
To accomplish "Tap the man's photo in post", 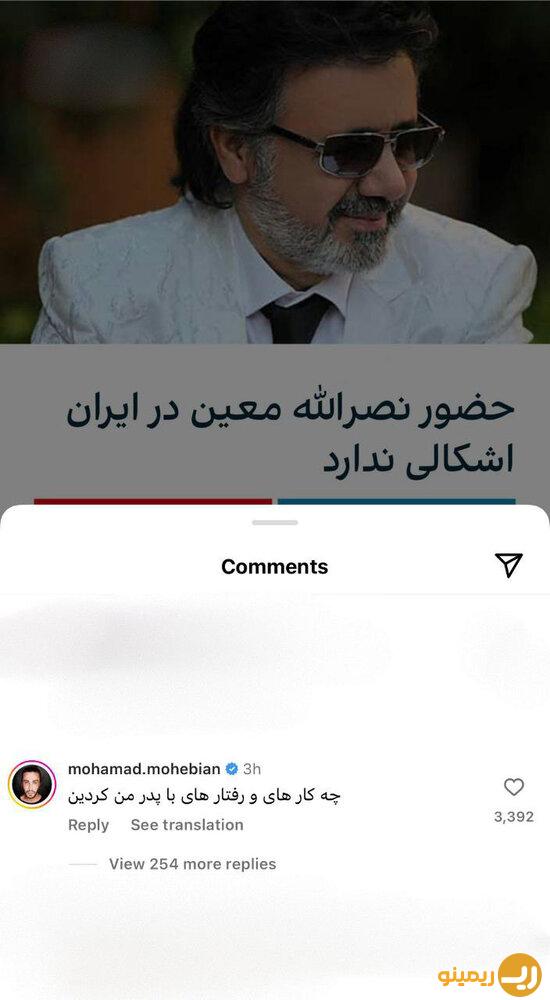I will point(275,172).
